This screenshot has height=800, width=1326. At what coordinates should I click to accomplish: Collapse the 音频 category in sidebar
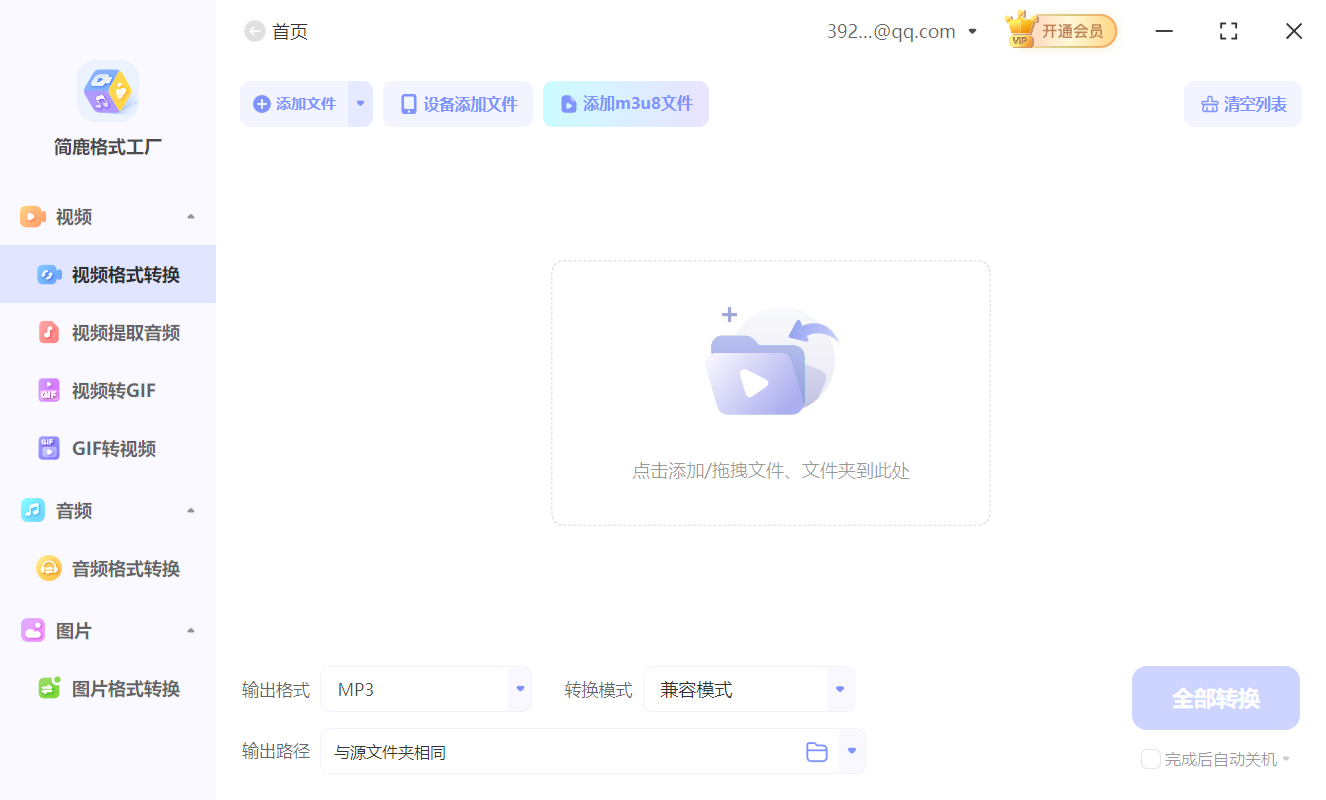pyautogui.click(x=190, y=510)
